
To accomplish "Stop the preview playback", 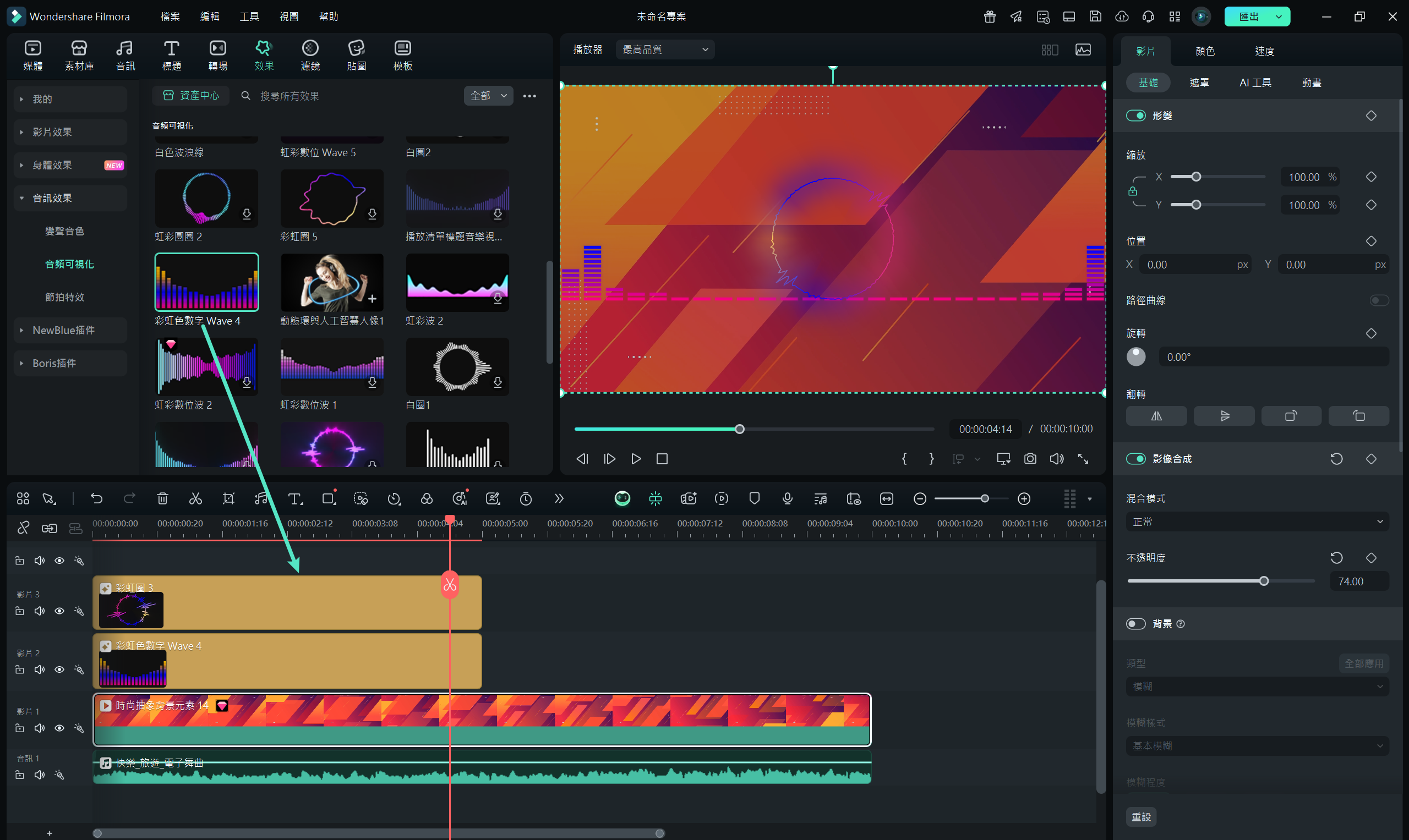I will (x=662, y=458).
